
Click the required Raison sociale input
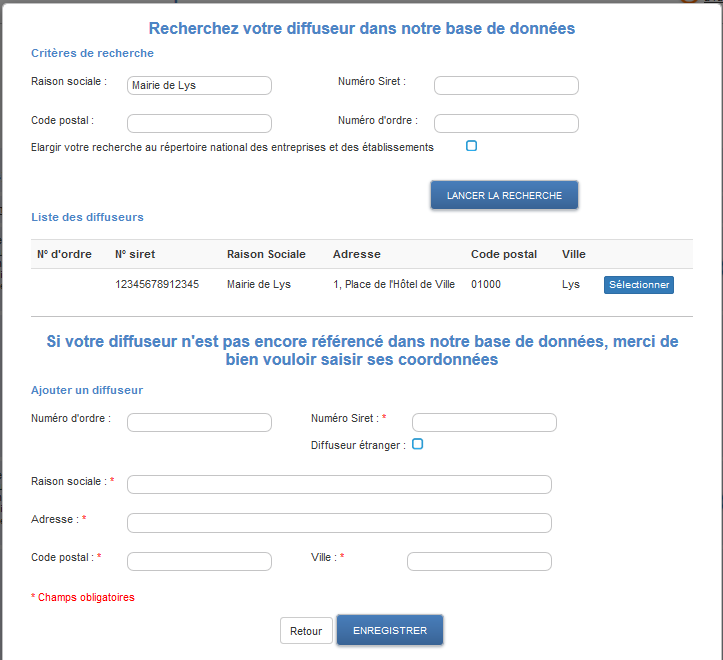coord(339,484)
